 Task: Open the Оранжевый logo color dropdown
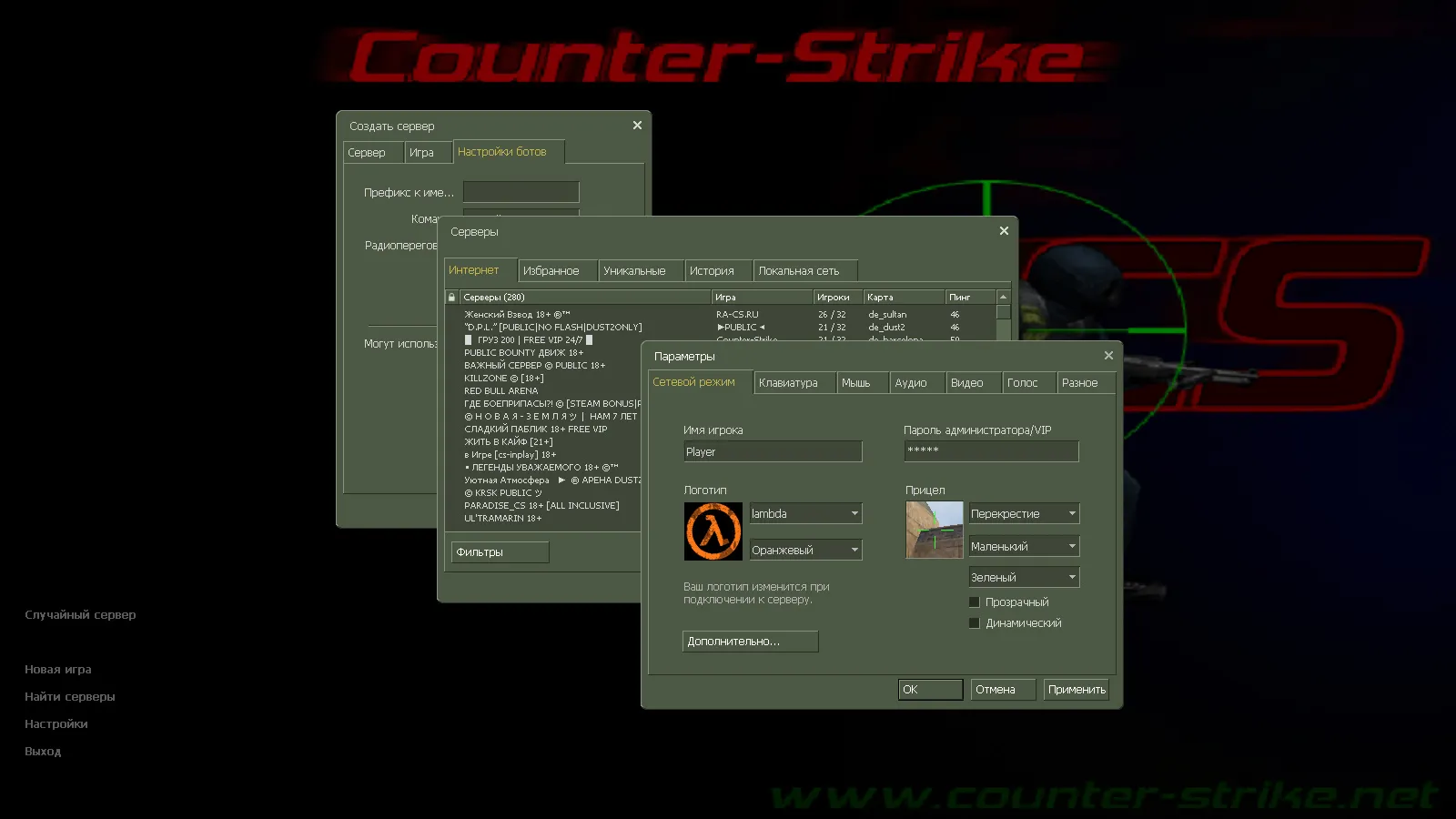(805, 550)
